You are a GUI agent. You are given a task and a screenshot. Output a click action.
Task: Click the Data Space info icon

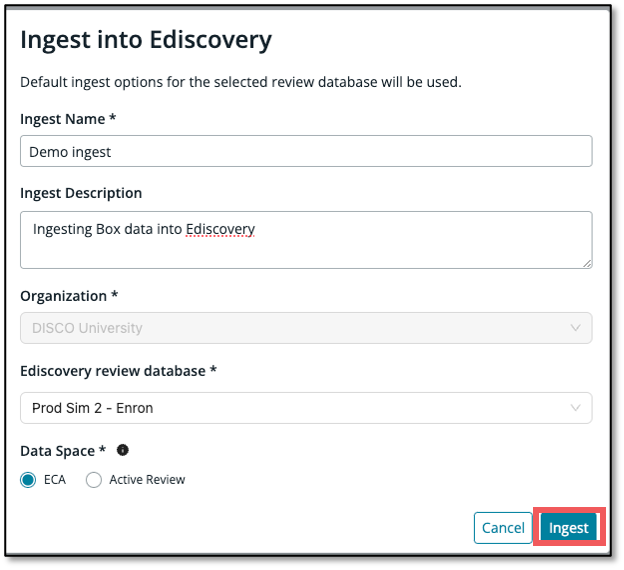tap(123, 450)
